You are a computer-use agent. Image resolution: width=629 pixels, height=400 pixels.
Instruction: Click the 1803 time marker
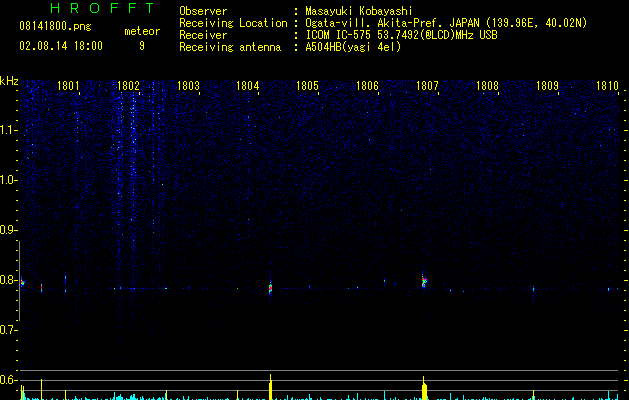pyautogui.click(x=188, y=86)
